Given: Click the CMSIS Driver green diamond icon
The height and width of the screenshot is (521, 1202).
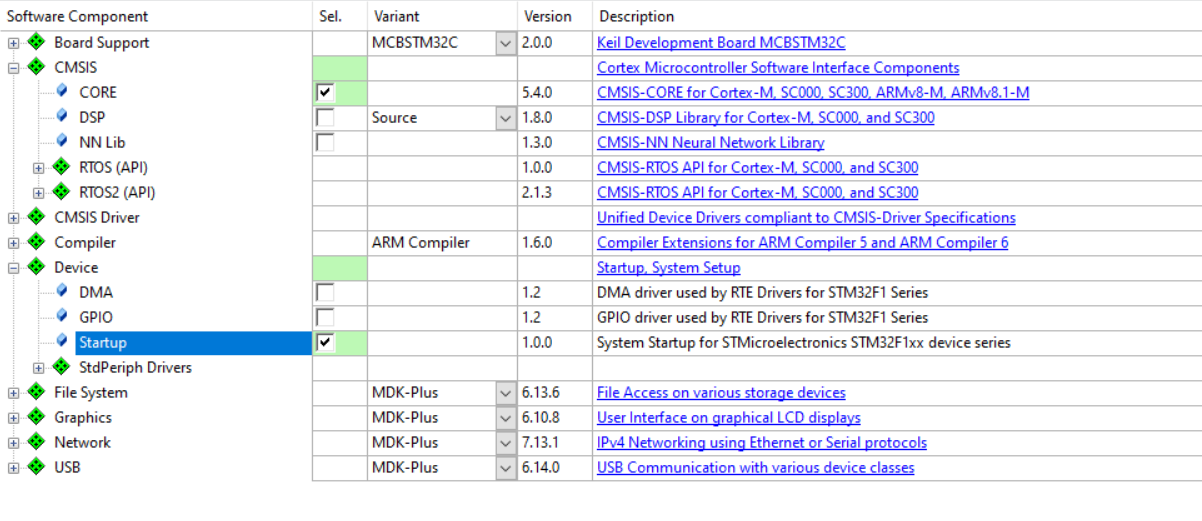Looking at the screenshot, I should pos(36,217).
